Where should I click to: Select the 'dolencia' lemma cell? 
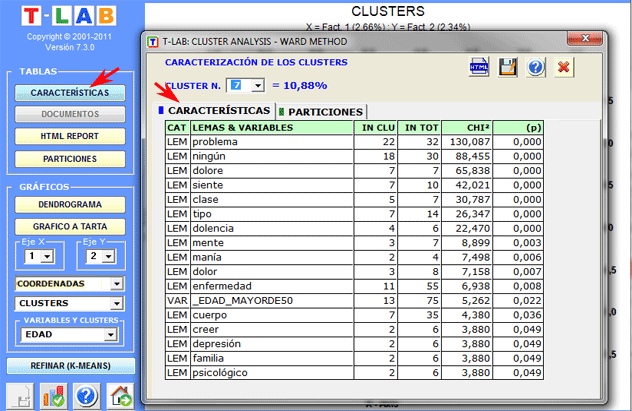(x=272, y=228)
